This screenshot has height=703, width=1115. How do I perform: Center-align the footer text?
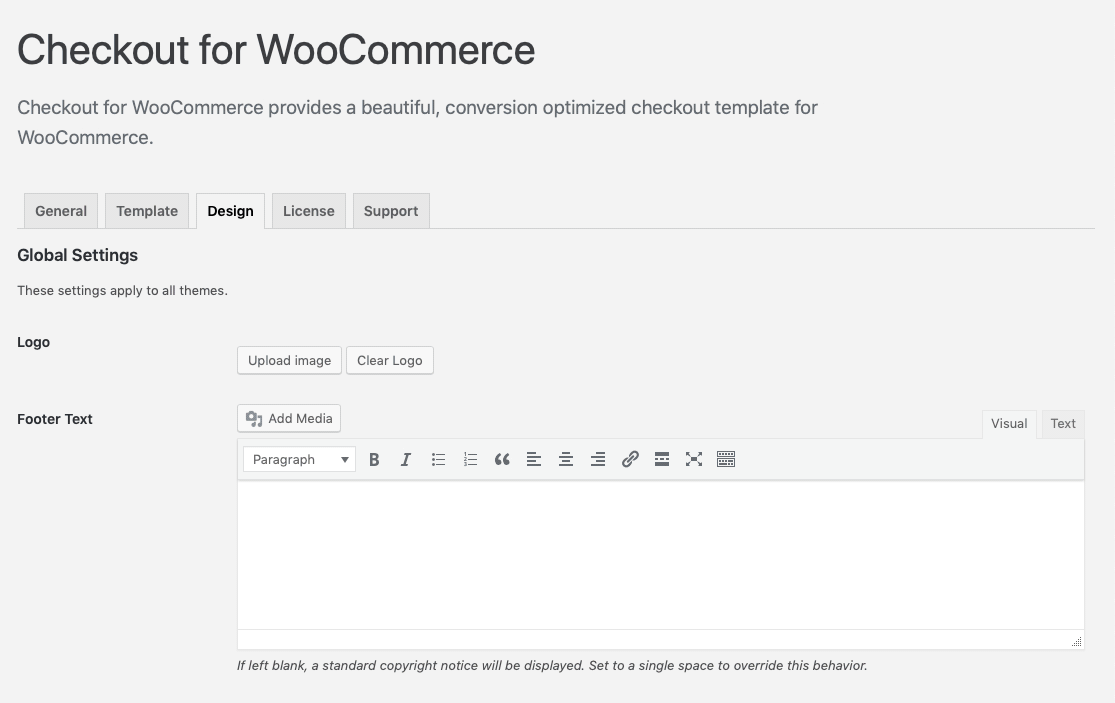point(566,460)
